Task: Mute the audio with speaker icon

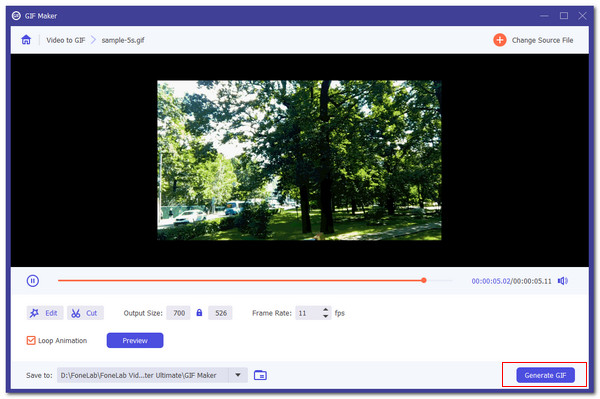Action: click(x=562, y=281)
